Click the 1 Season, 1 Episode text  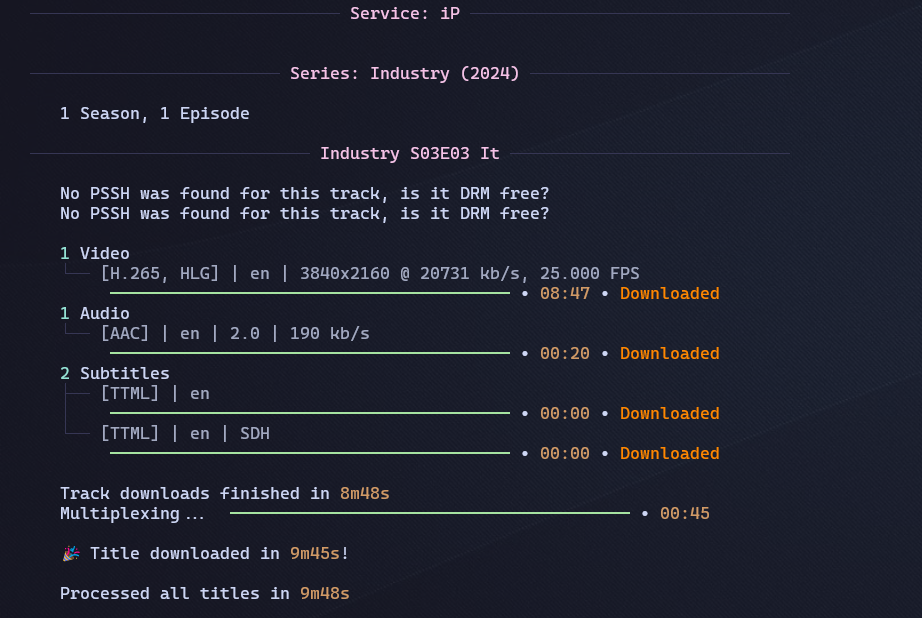pyautogui.click(x=155, y=113)
